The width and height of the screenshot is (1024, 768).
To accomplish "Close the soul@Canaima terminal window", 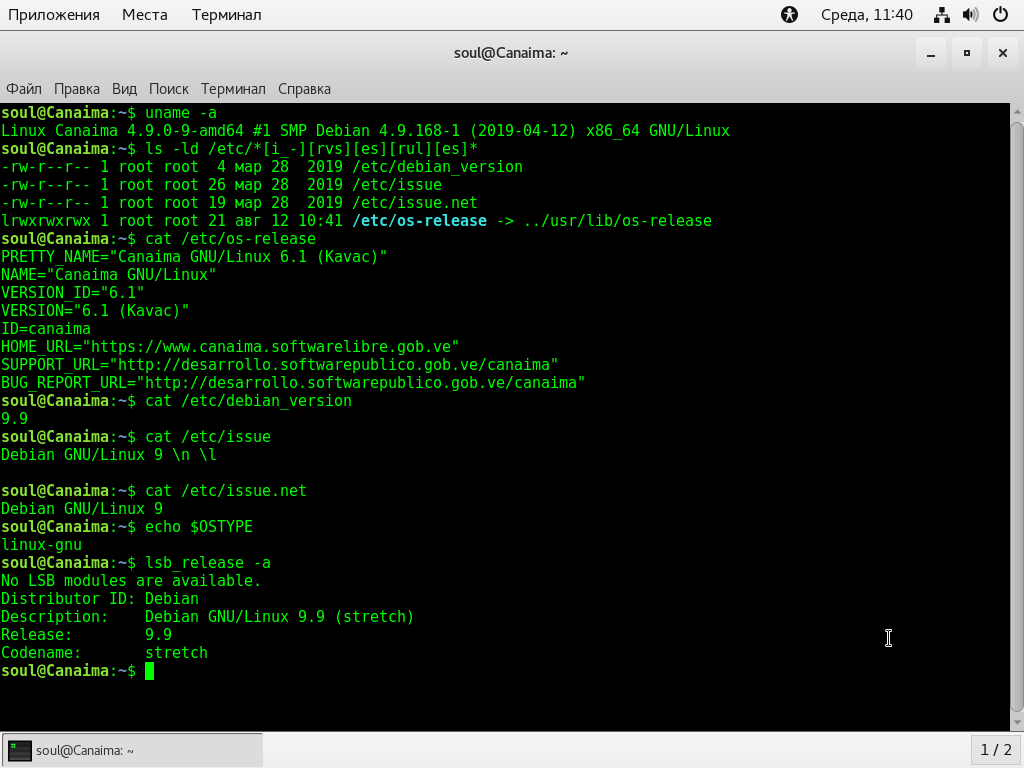I will click(x=1002, y=54).
